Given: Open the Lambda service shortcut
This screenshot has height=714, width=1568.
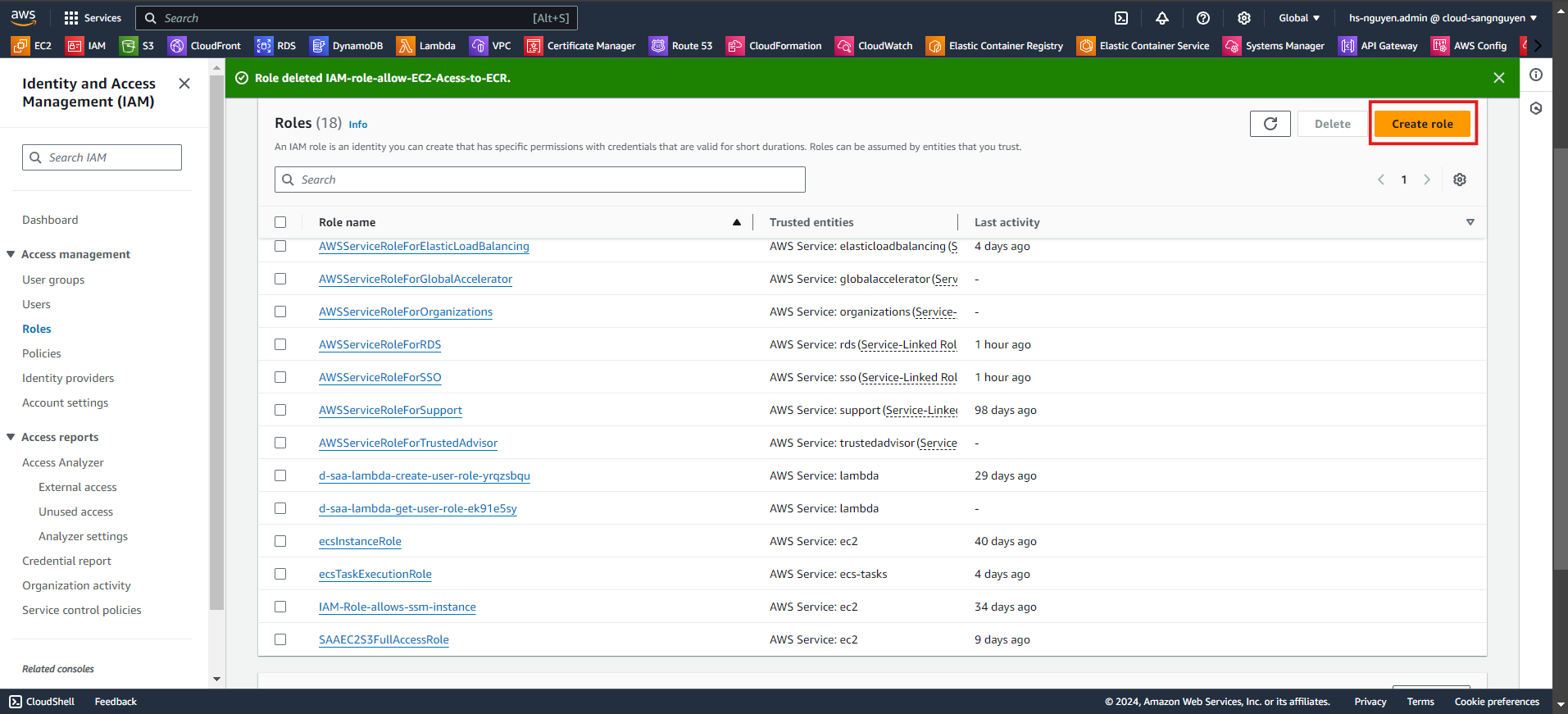Looking at the screenshot, I should (426, 46).
